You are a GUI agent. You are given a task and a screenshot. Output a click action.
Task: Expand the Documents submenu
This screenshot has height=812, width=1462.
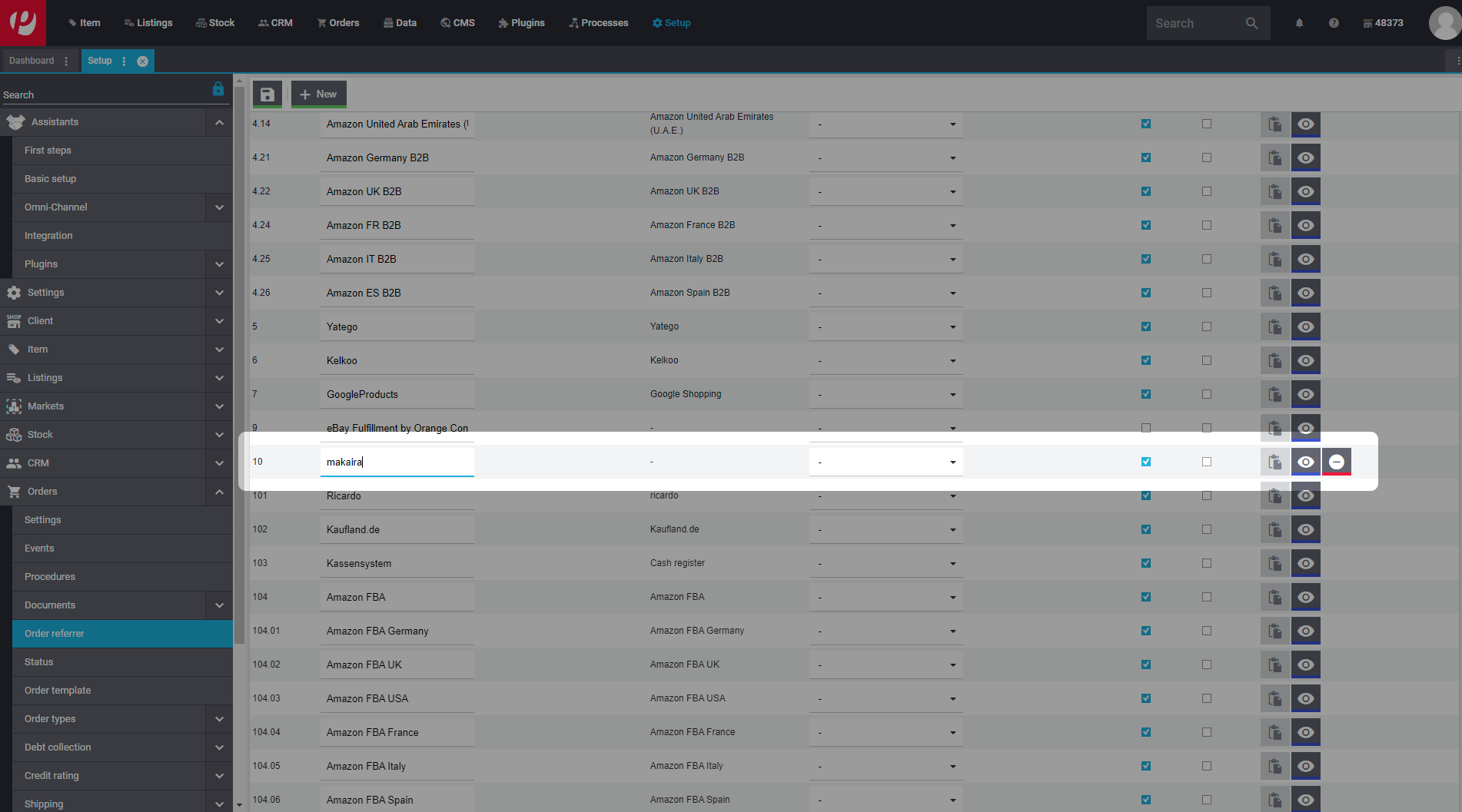(219, 605)
